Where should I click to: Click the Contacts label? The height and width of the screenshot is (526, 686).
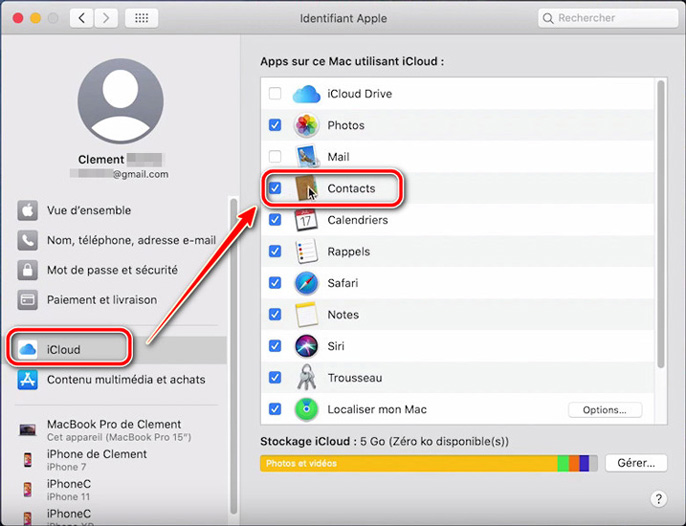click(x=351, y=188)
